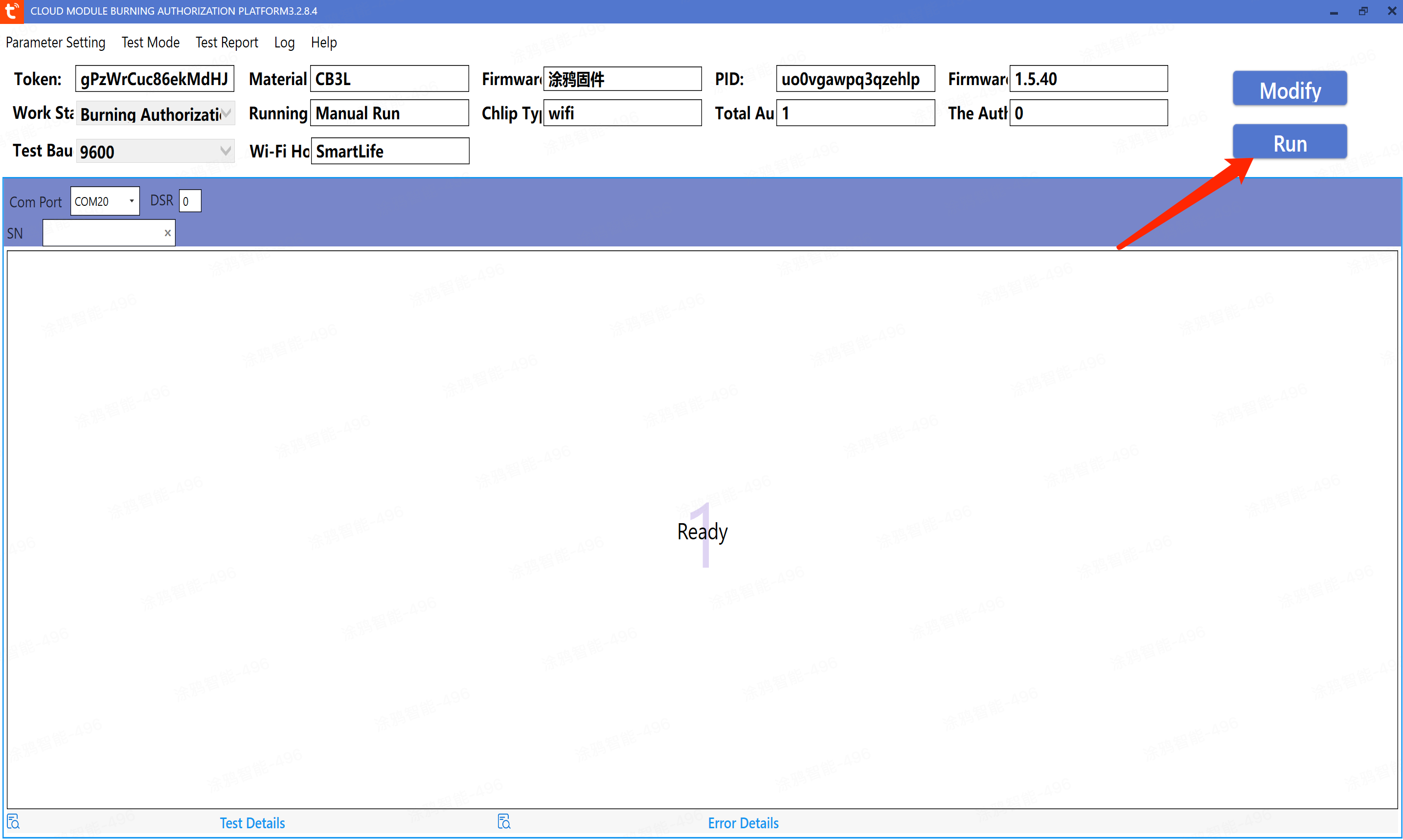Open the Test Mode menu

(x=151, y=43)
